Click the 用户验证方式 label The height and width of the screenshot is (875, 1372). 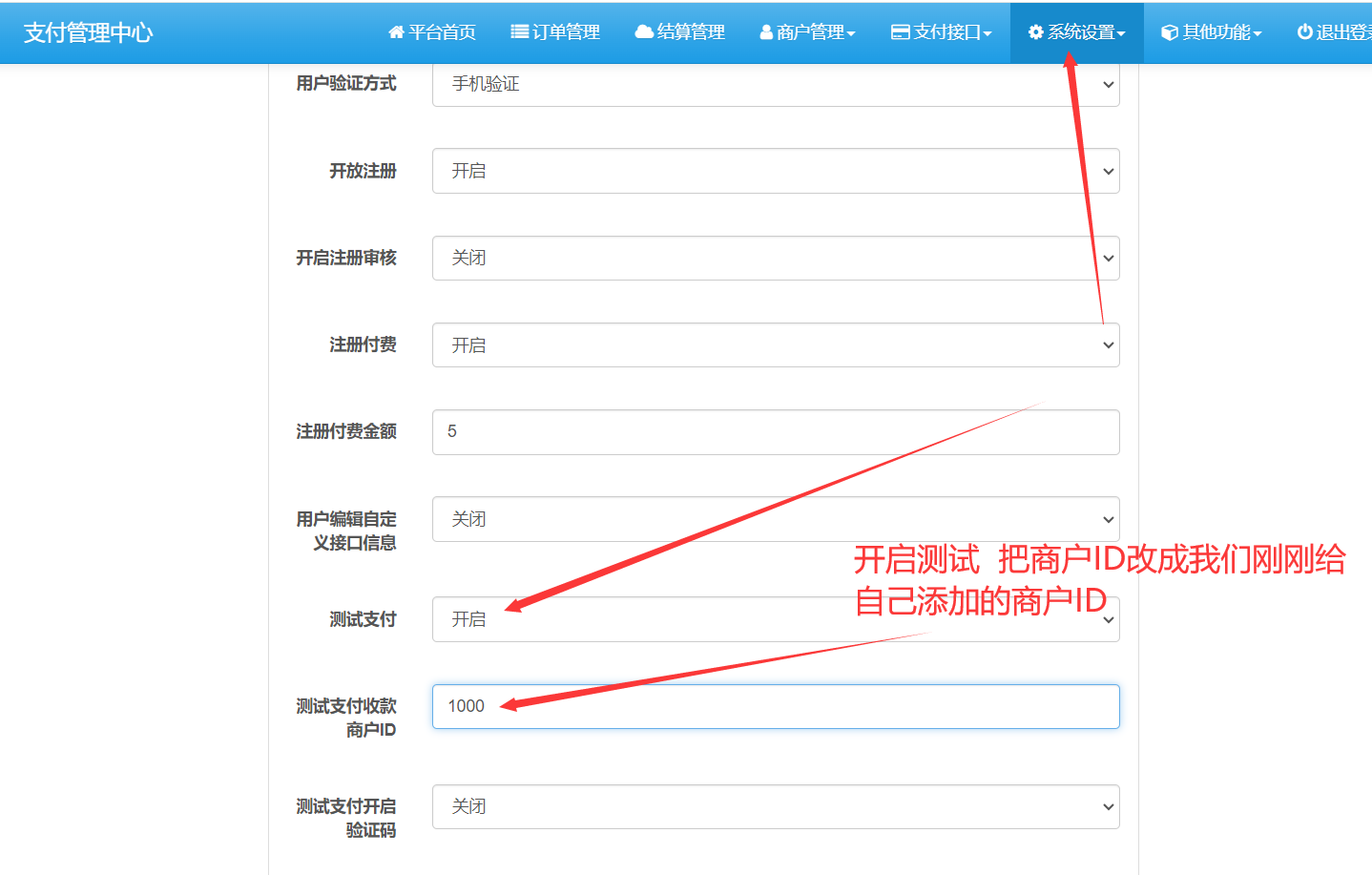pyautogui.click(x=346, y=83)
